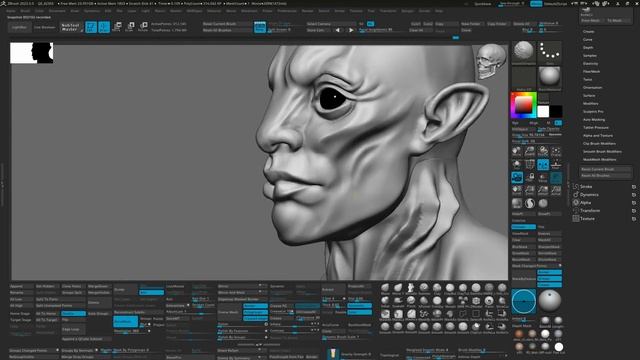Screen dimensions: 640x360
Task: Toggle Groups By Normals option dot
Action: (x=96, y=350)
